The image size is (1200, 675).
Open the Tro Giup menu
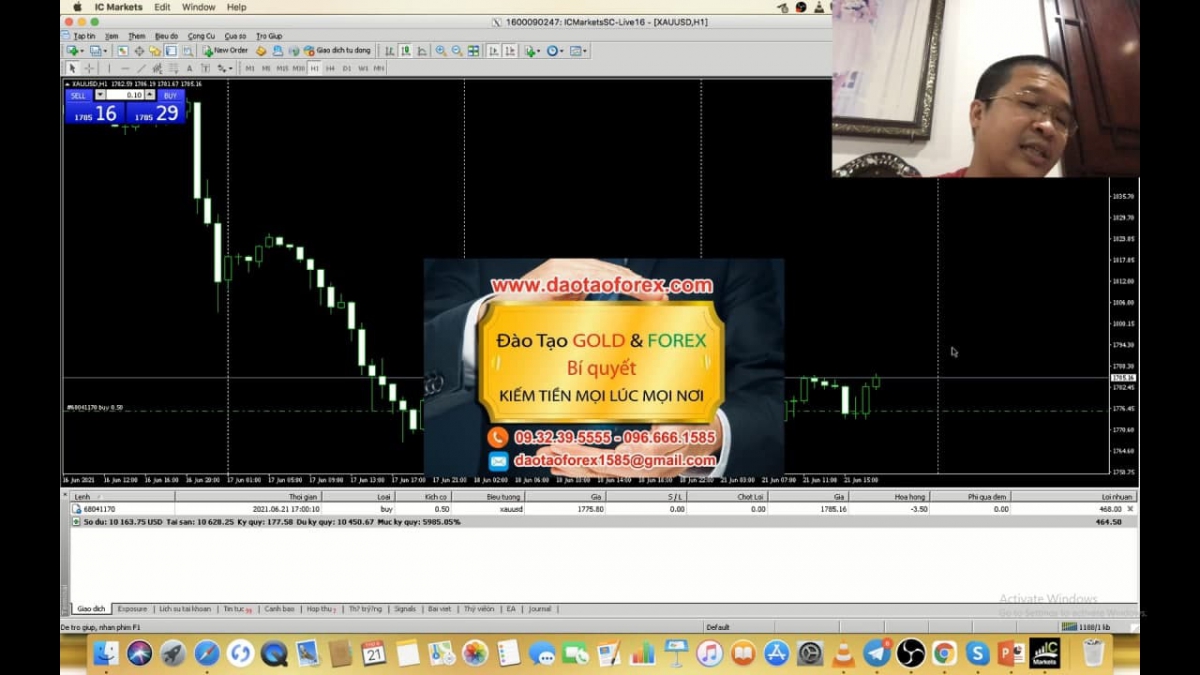269,36
